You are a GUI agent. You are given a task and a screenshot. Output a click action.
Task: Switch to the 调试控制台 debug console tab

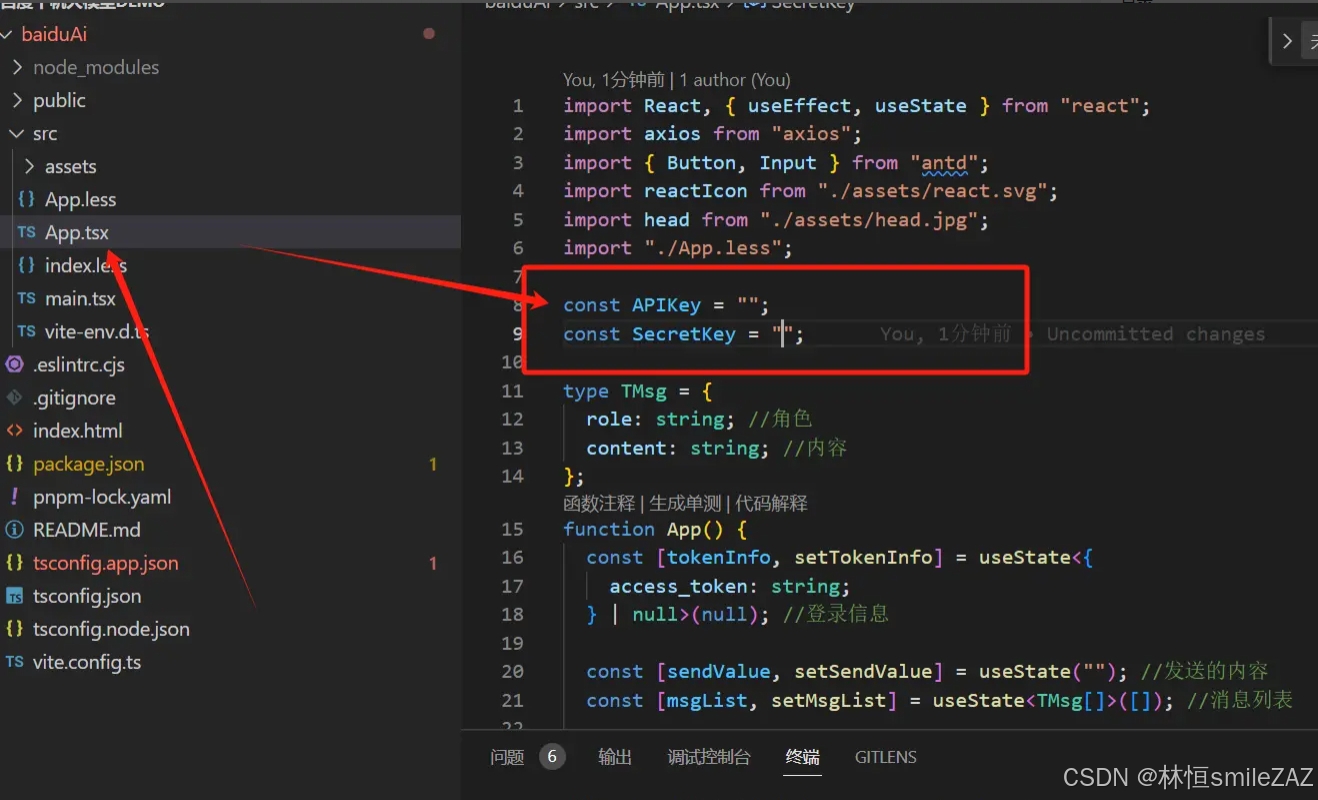(709, 757)
